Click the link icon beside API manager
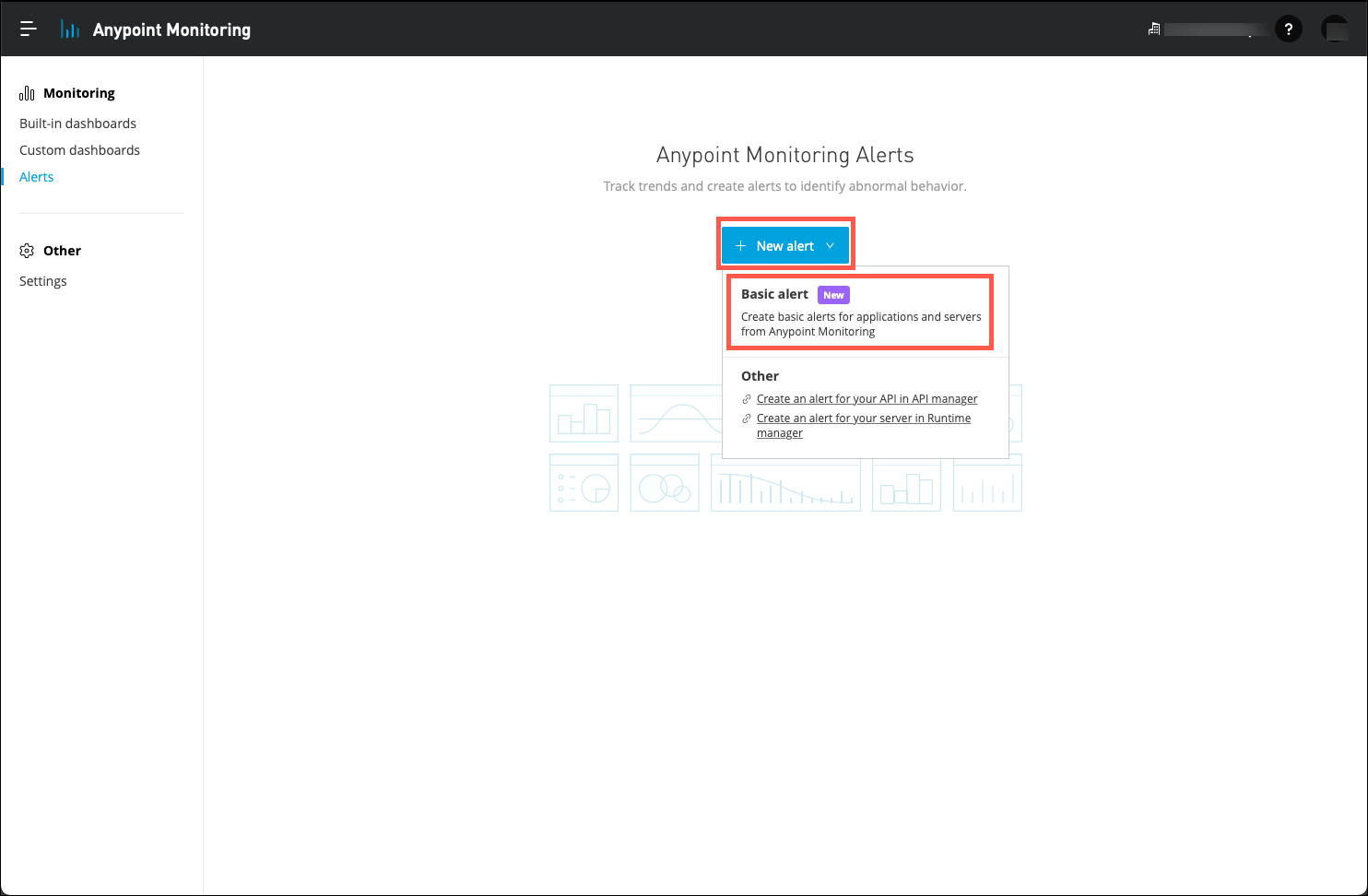 point(747,399)
